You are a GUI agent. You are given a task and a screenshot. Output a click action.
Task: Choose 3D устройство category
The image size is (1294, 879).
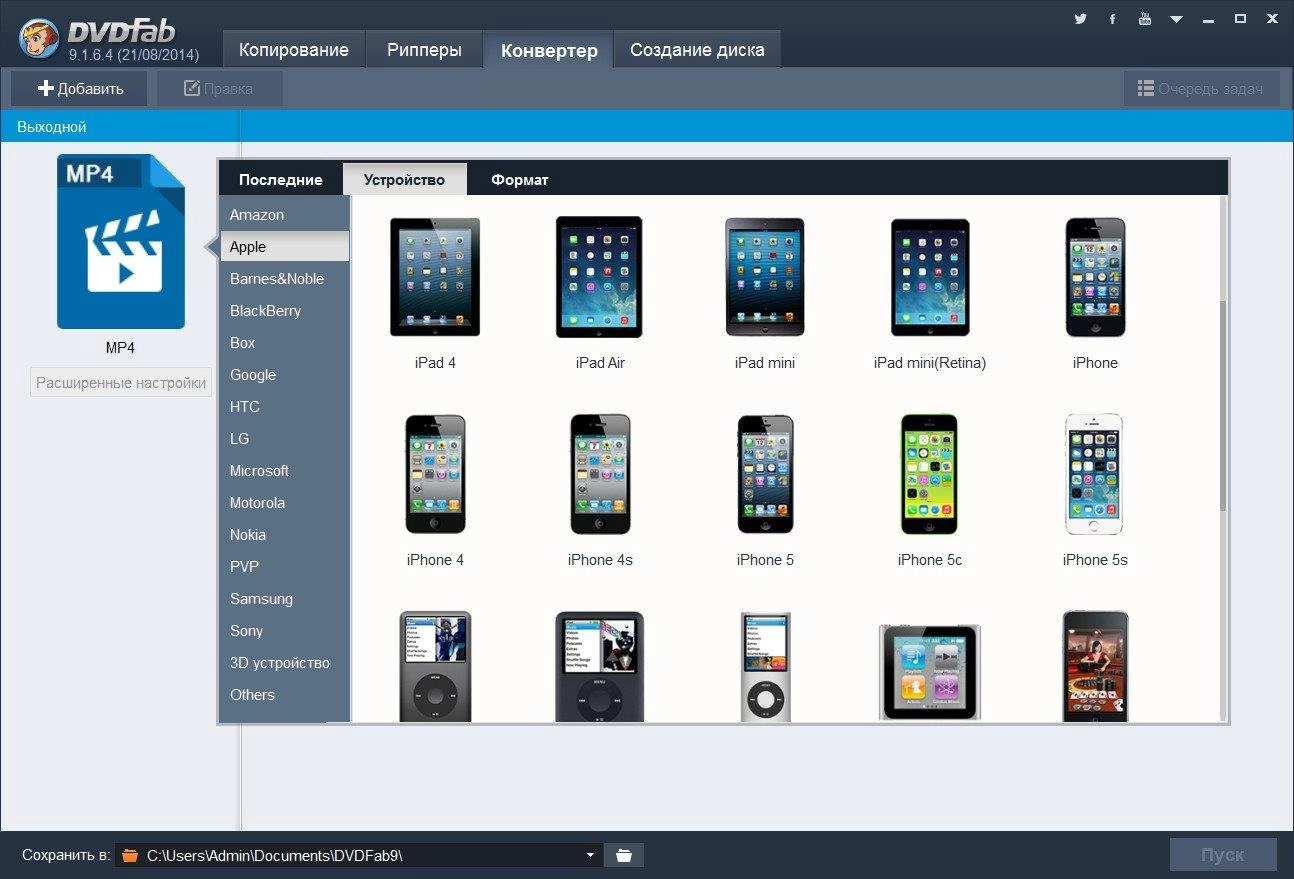[x=285, y=663]
